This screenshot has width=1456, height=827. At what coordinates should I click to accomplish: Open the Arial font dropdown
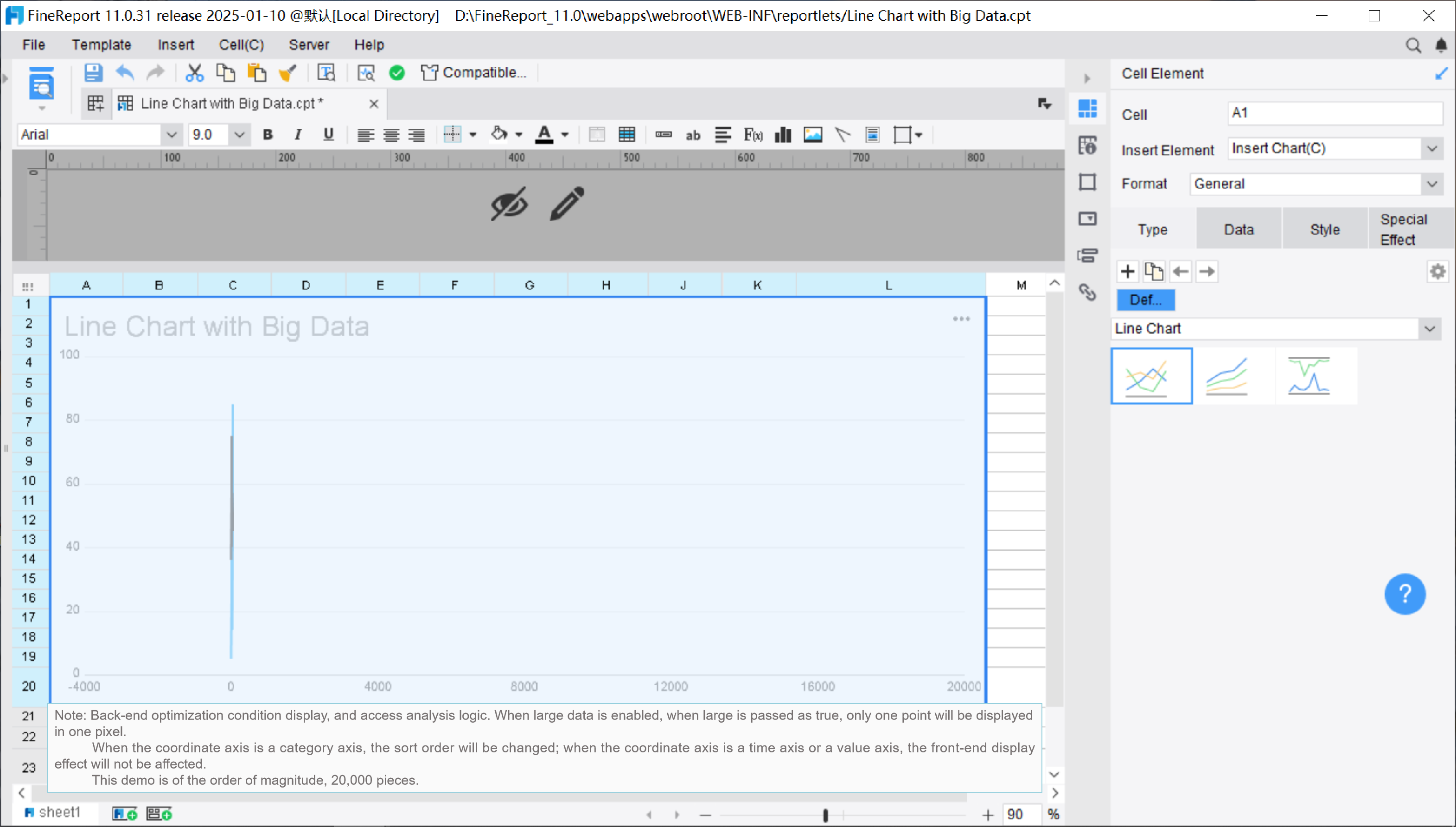171,134
